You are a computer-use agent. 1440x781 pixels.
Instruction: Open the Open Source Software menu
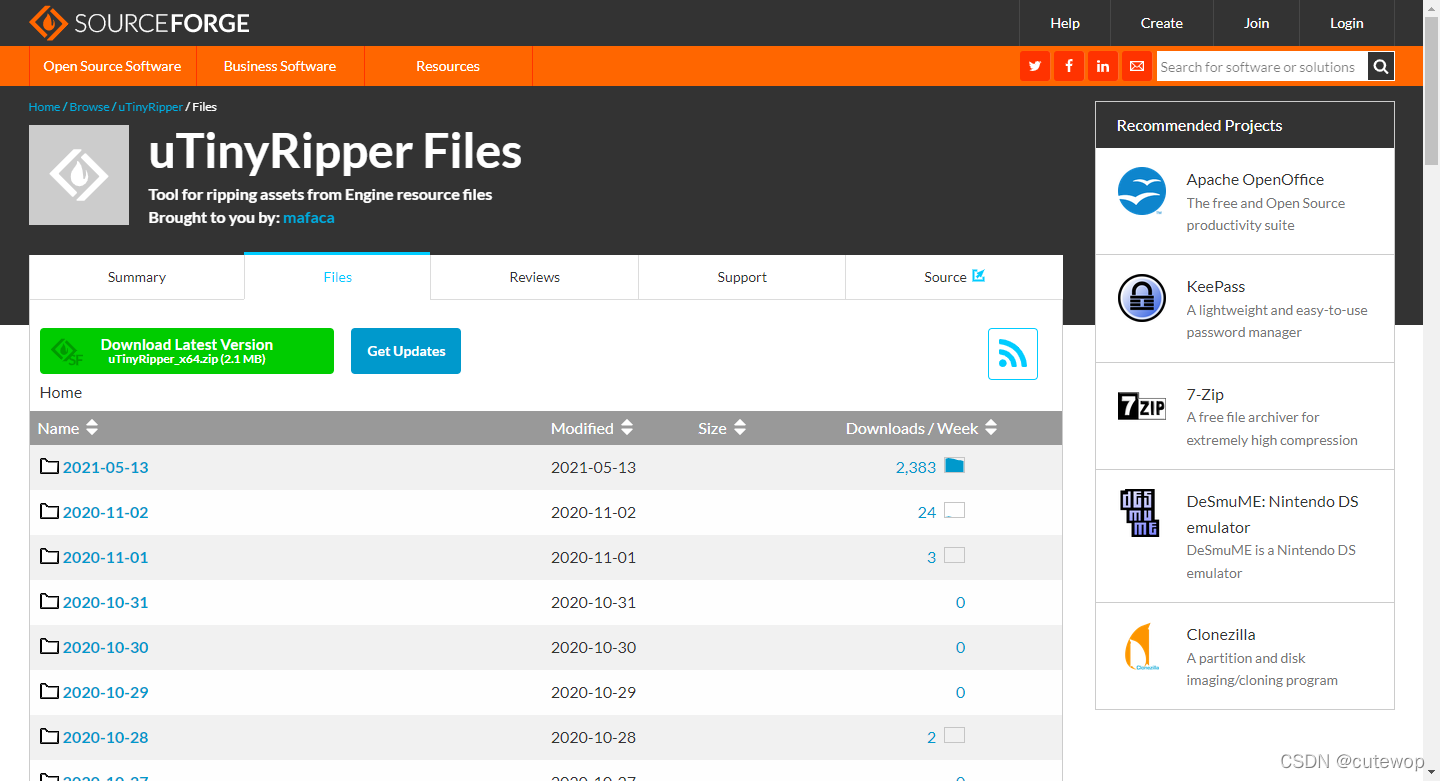pos(113,66)
